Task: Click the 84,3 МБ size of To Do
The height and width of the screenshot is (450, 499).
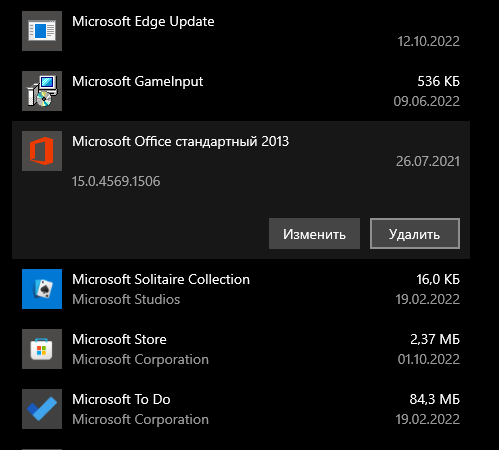Action: [434, 399]
